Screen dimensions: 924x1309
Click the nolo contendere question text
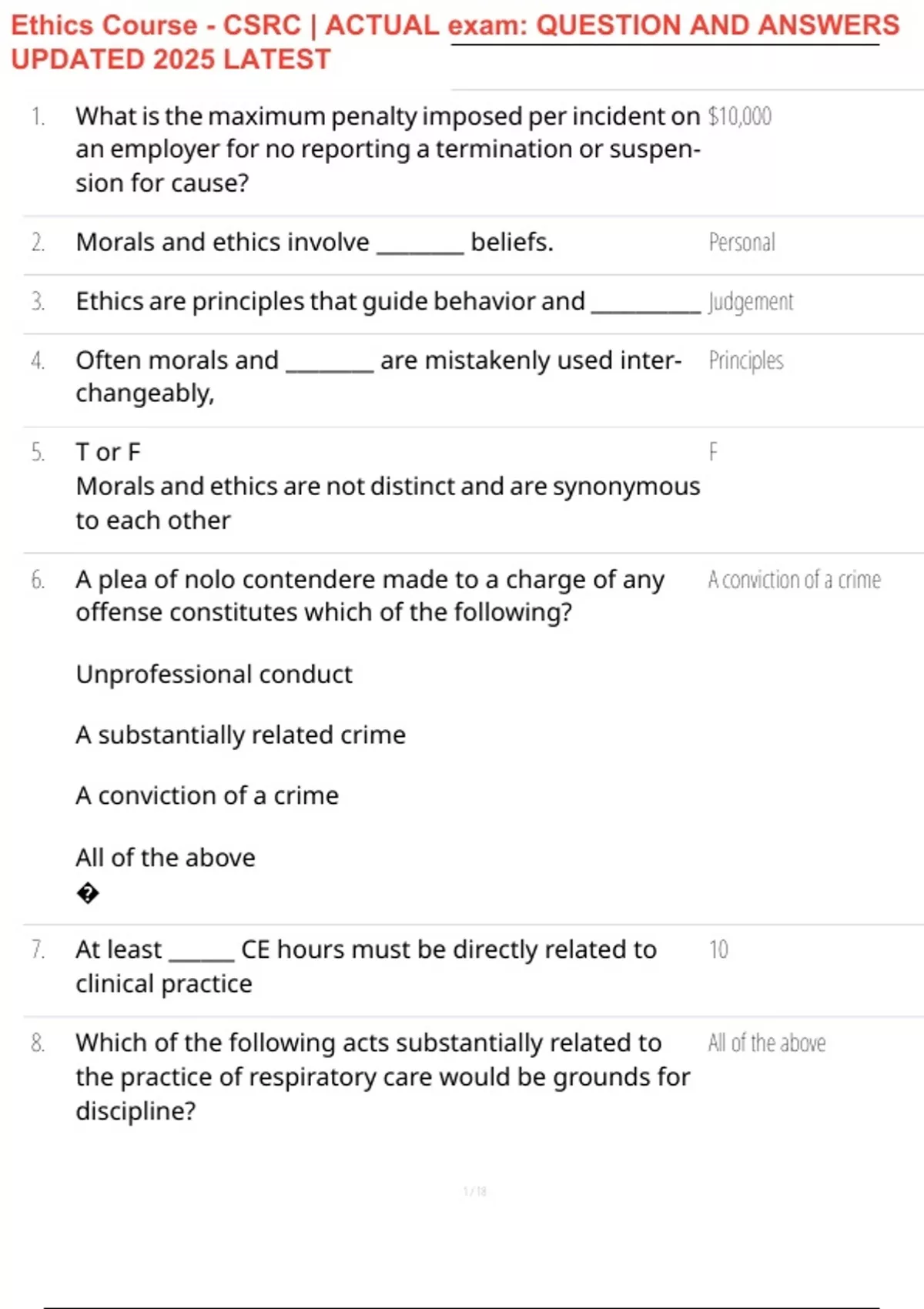(370, 596)
